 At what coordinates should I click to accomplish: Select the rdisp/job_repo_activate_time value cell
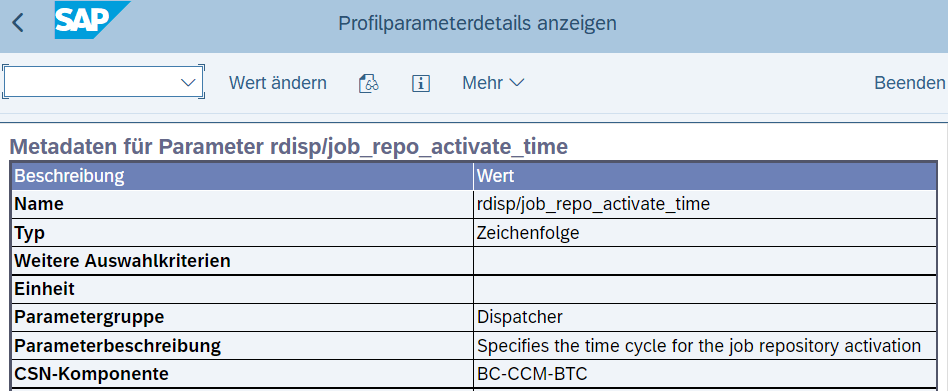[705, 204]
